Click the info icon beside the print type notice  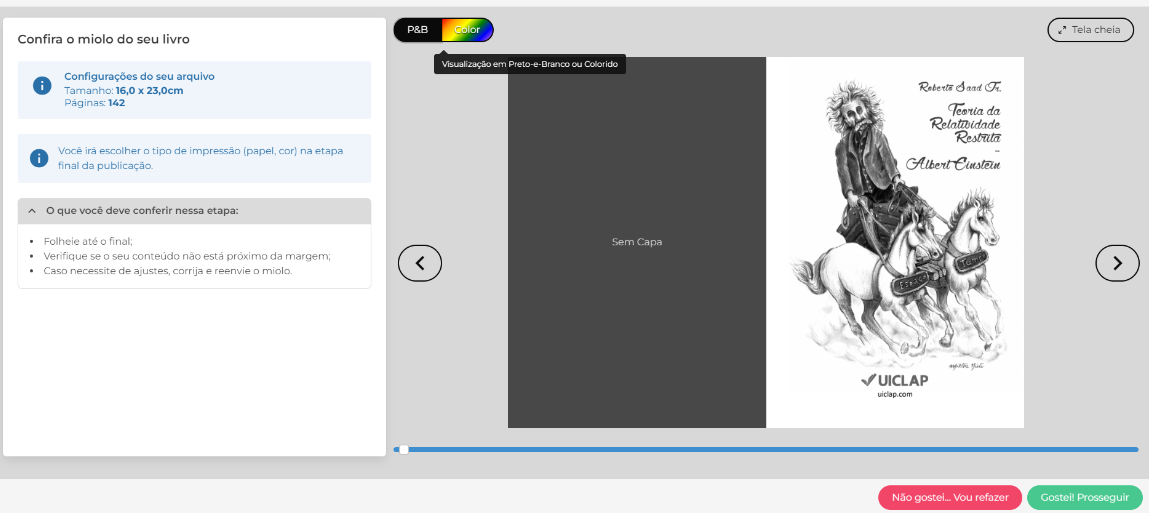click(39, 158)
